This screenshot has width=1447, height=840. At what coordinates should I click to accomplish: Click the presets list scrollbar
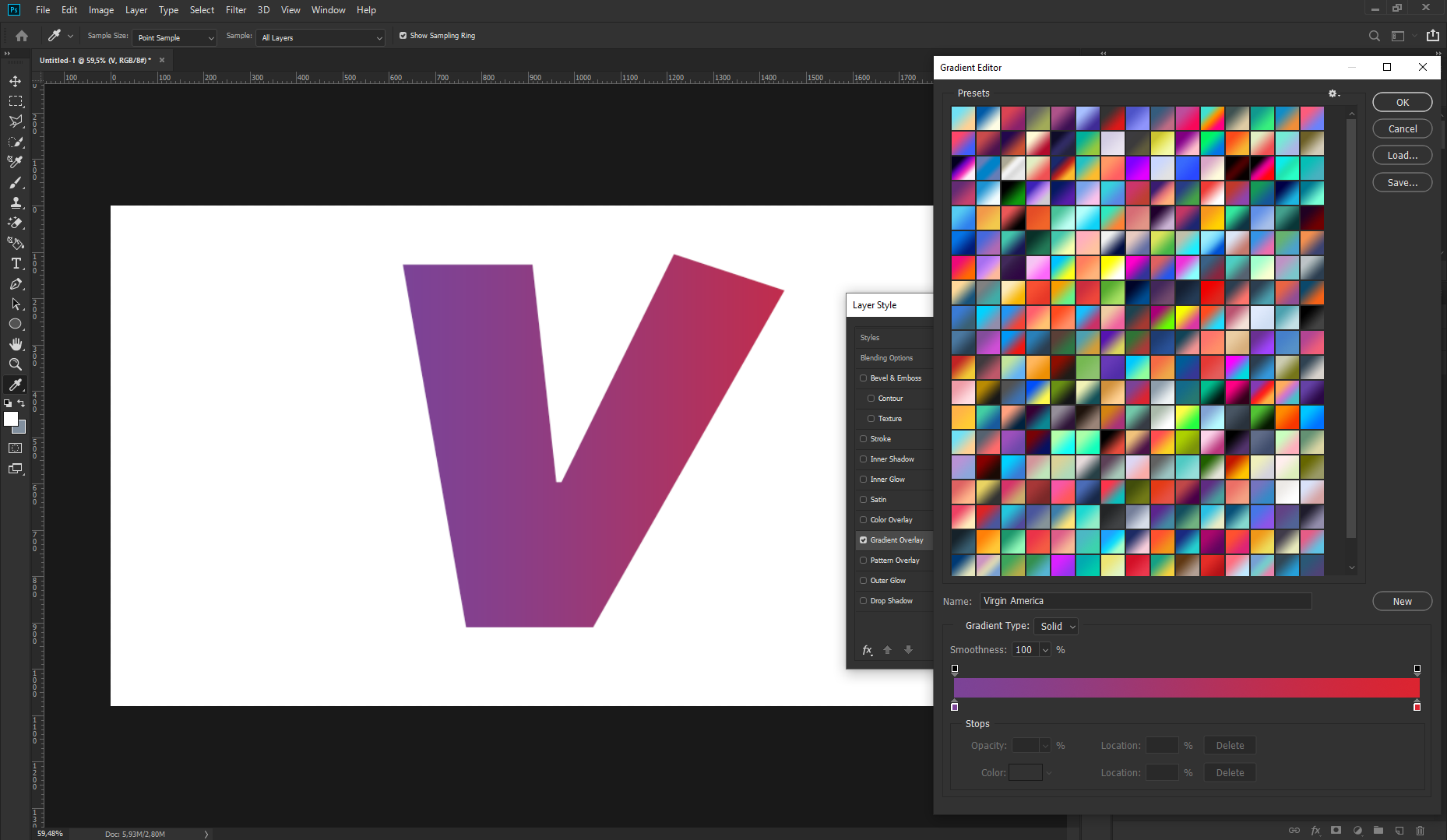(1351, 327)
